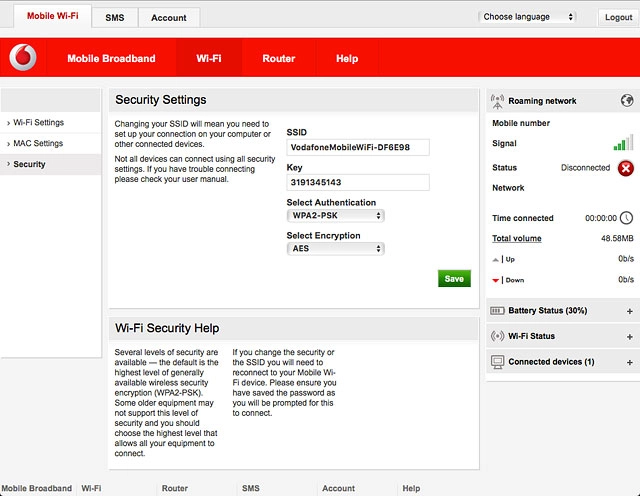Open the Select Encryption dropdown
640x496 pixels.
tap(335, 248)
